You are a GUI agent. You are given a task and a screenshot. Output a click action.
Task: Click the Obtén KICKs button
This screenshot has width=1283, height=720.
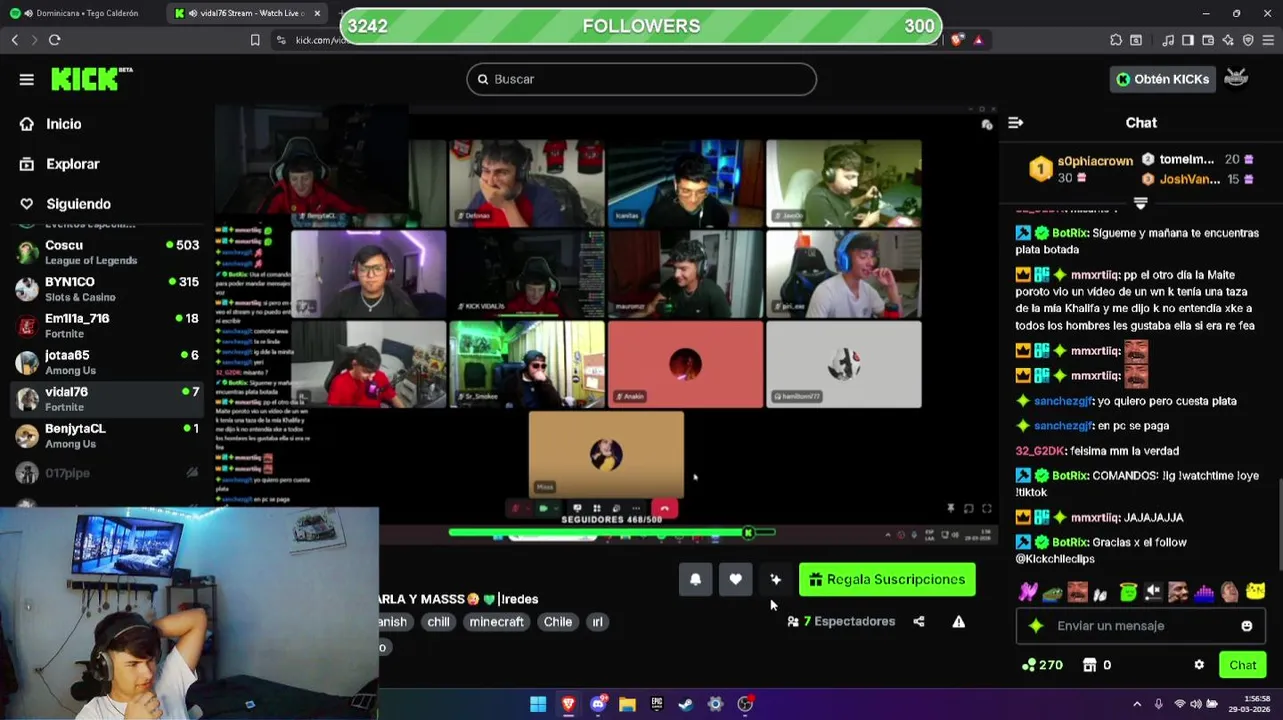click(1162, 79)
